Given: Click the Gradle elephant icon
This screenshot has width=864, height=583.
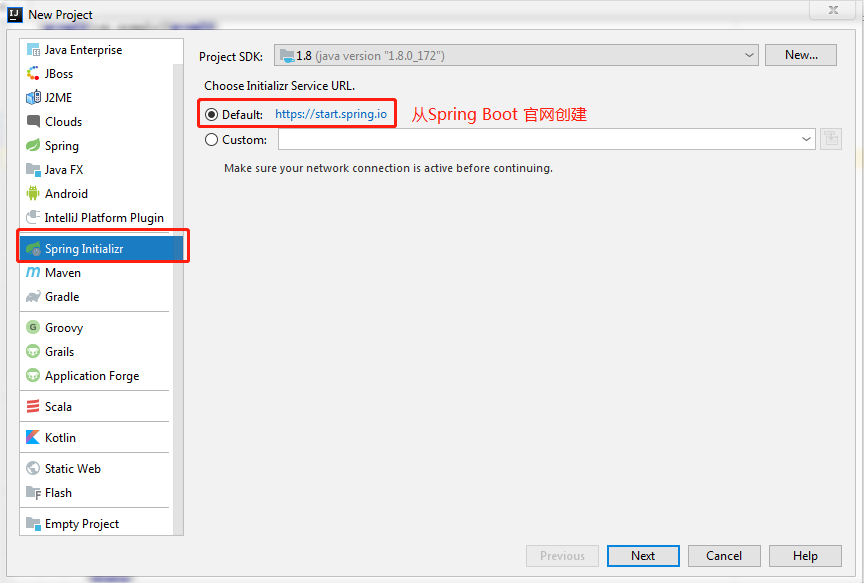Looking at the screenshot, I should click(x=33, y=296).
